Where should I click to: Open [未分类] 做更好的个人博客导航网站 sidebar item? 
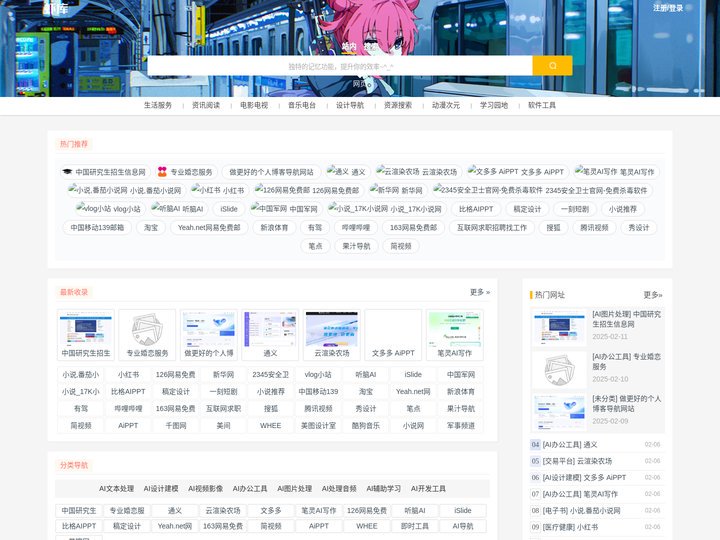(597, 410)
